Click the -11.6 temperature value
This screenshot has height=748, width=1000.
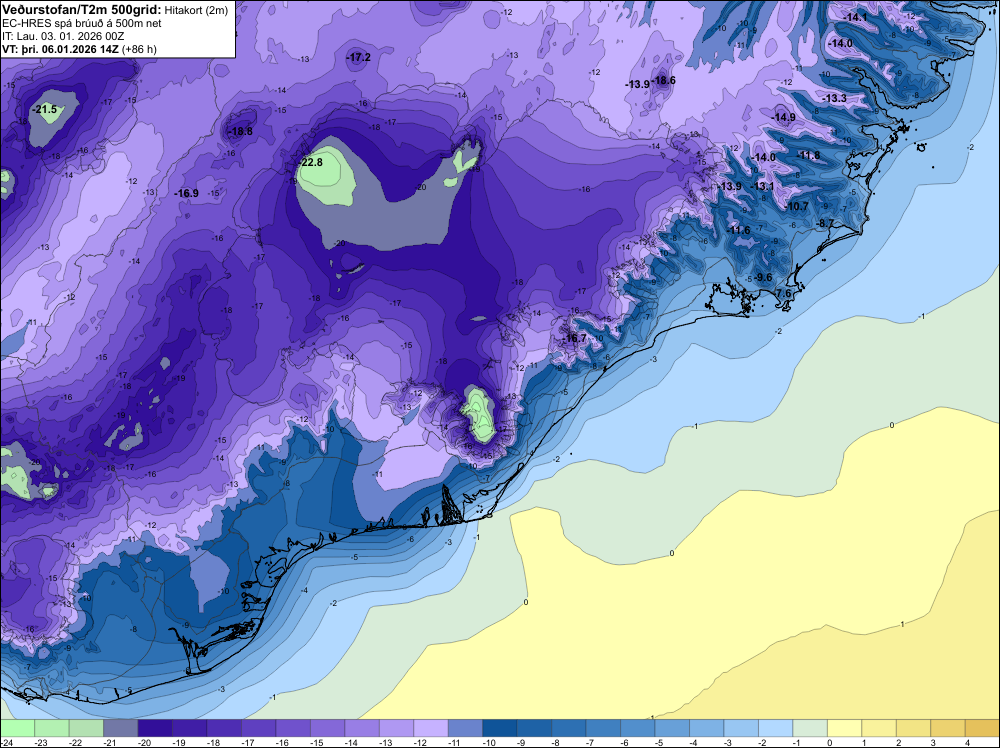[x=739, y=230]
